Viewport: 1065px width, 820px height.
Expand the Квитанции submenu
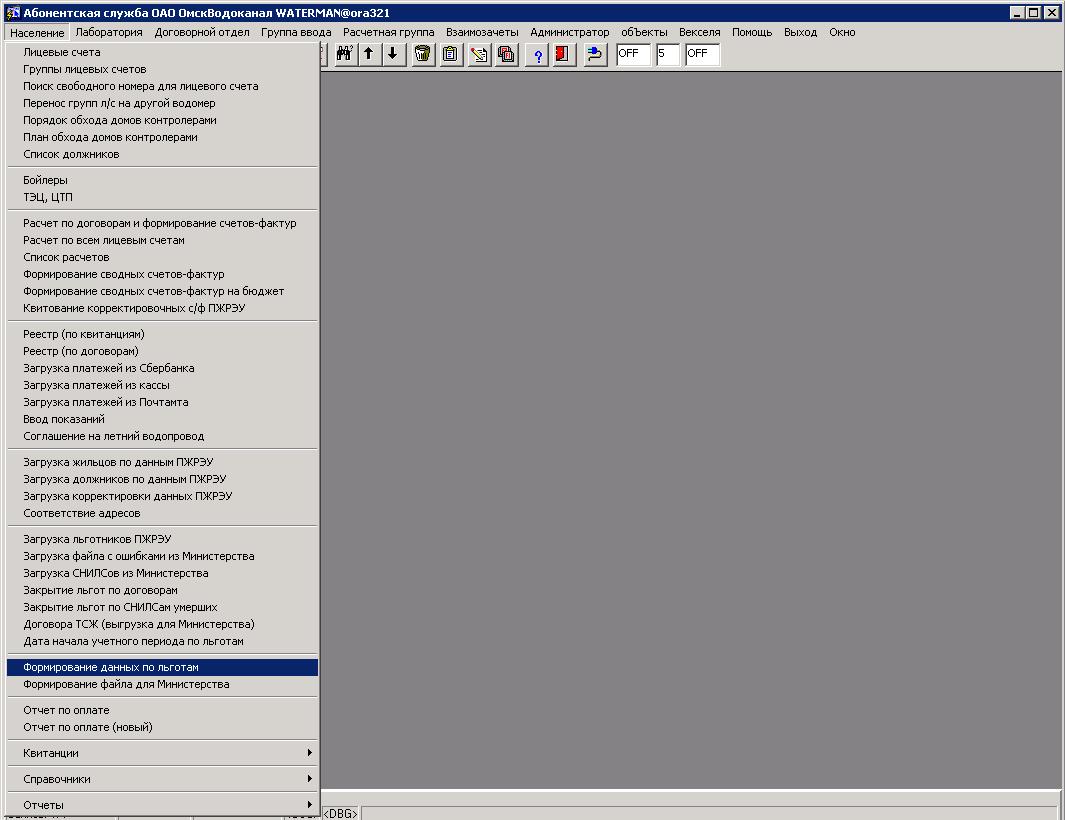160,753
